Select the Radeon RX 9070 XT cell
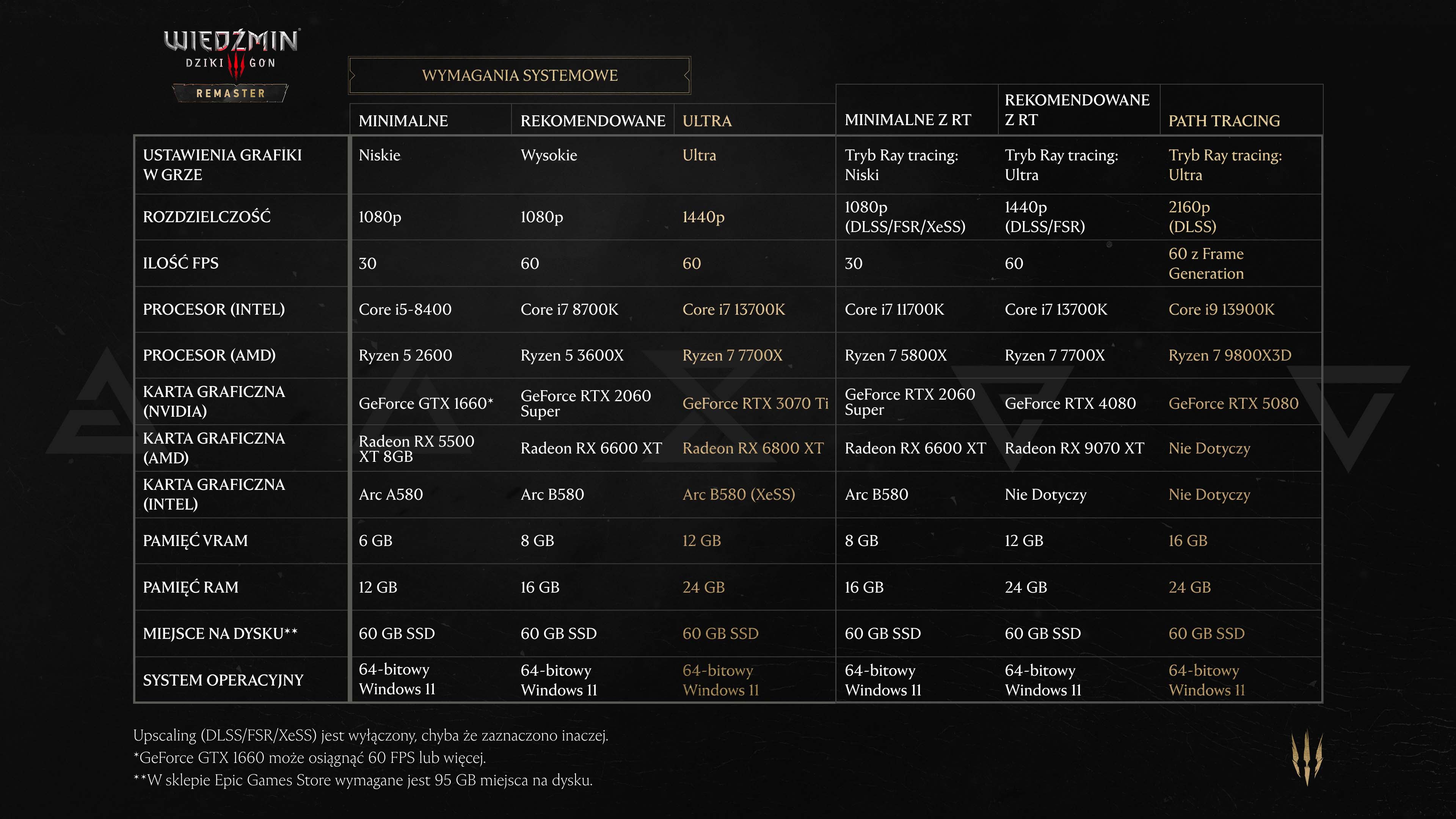Viewport: 1456px width, 819px height. click(1074, 448)
